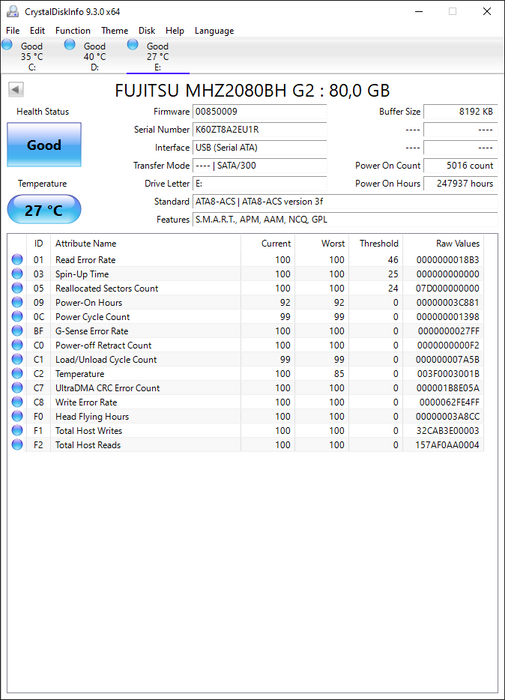The image size is (505, 700).
Task: Click the Worst column header
Action: click(321, 243)
